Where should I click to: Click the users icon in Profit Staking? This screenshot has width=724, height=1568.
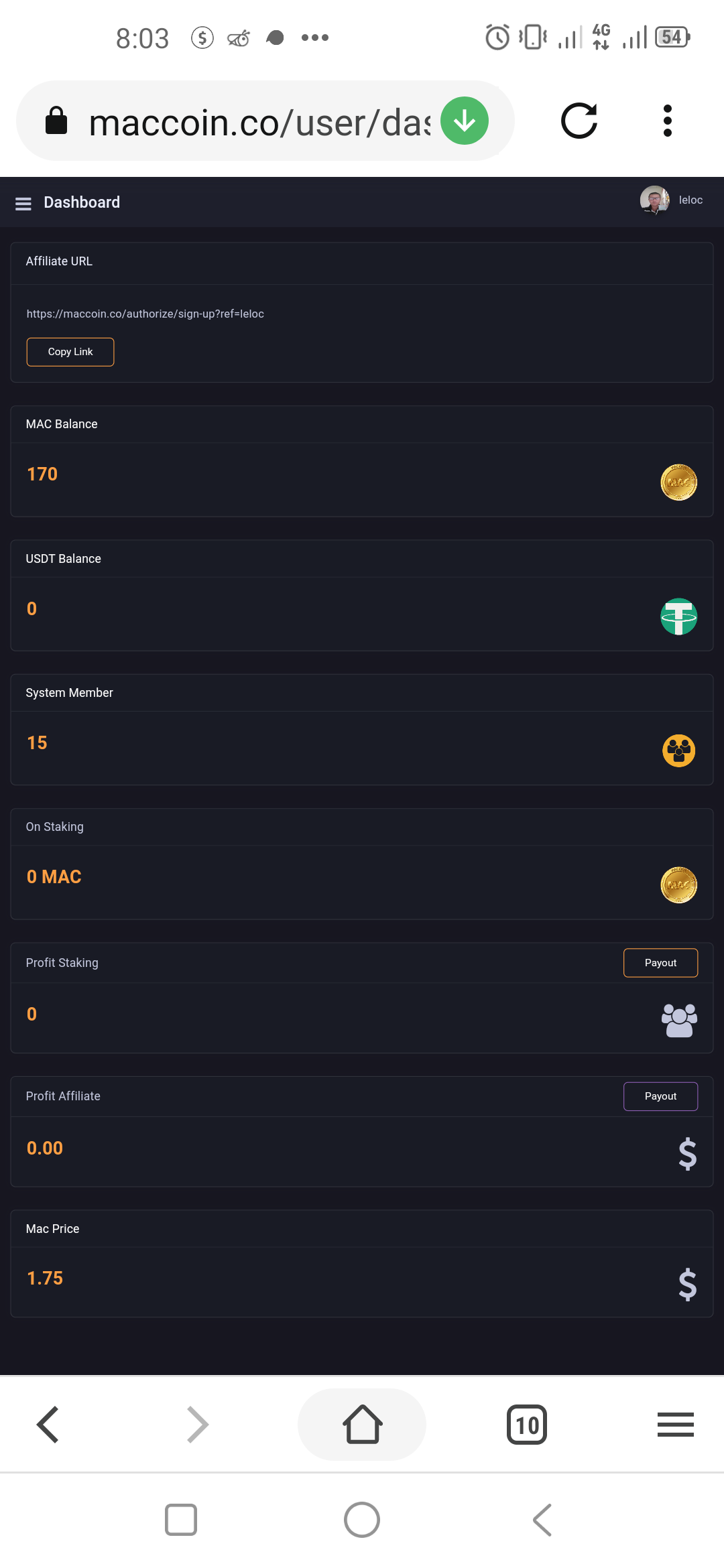pyautogui.click(x=678, y=1020)
